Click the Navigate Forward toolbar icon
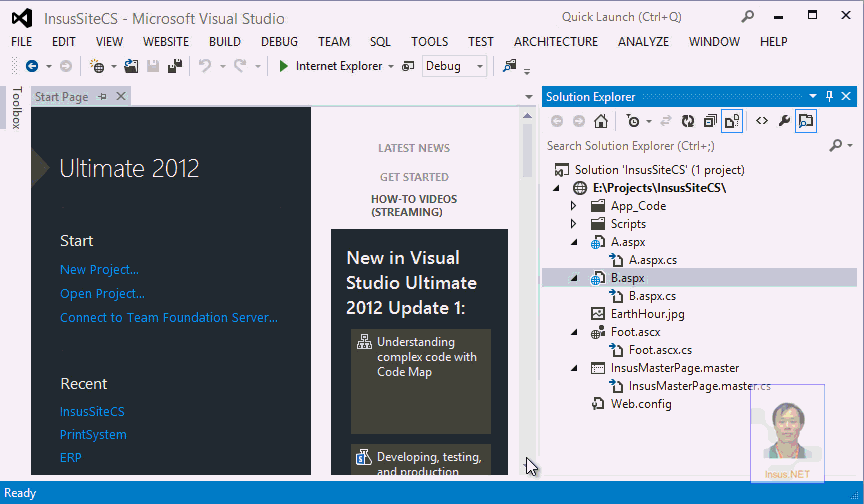Screen dimensions: 864x504 pos(66,66)
